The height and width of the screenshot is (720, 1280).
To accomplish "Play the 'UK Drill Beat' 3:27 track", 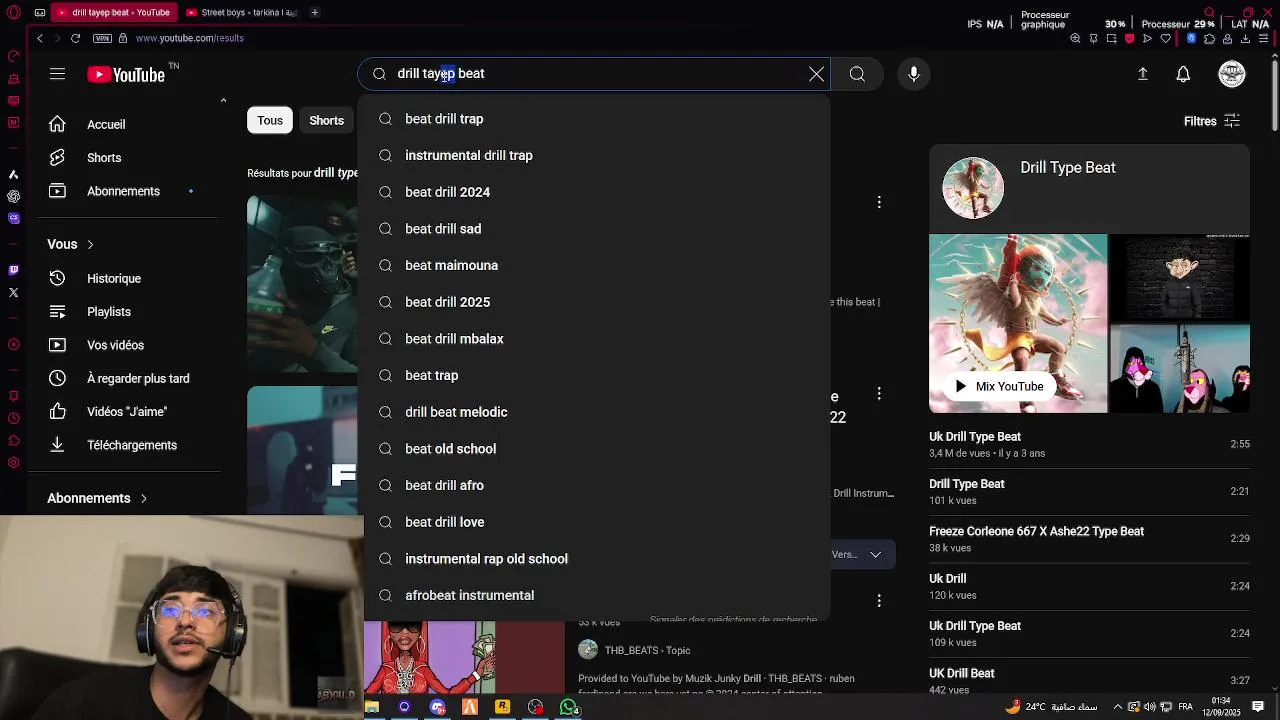I will (1089, 681).
